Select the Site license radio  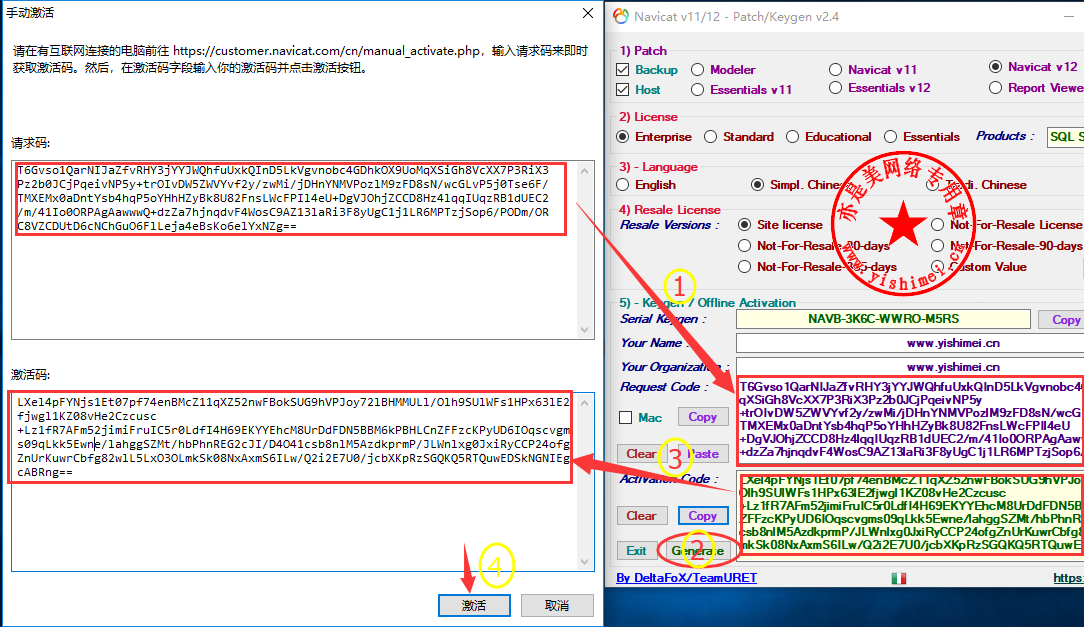point(745,225)
